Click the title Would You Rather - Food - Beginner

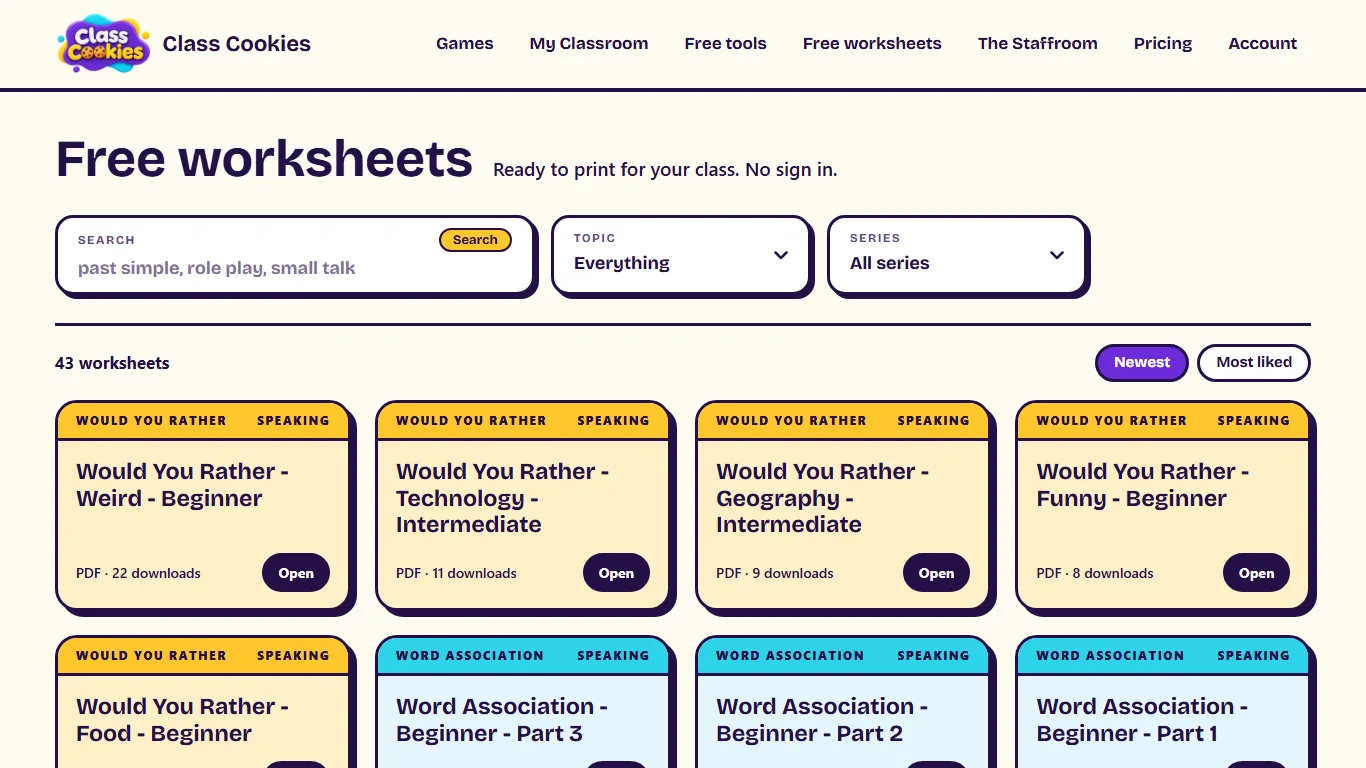[x=183, y=720]
